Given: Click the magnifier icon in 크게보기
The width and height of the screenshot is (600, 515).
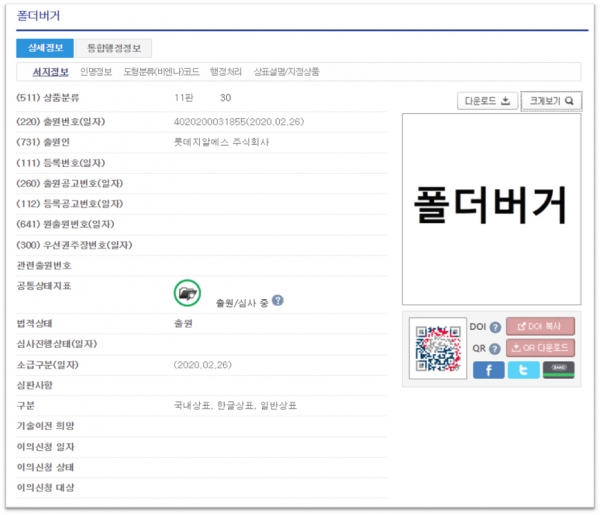Looking at the screenshot, I should click(569, 101).
